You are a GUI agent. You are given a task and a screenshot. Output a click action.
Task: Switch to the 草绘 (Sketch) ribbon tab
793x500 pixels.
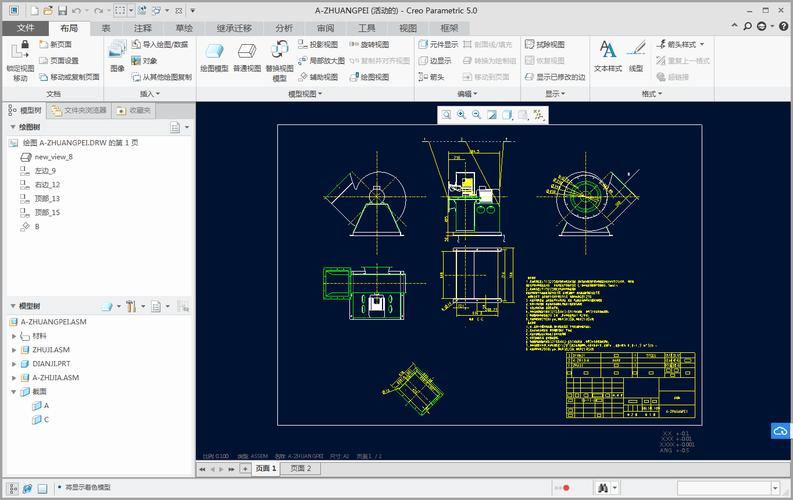click(x=184, y=28)
